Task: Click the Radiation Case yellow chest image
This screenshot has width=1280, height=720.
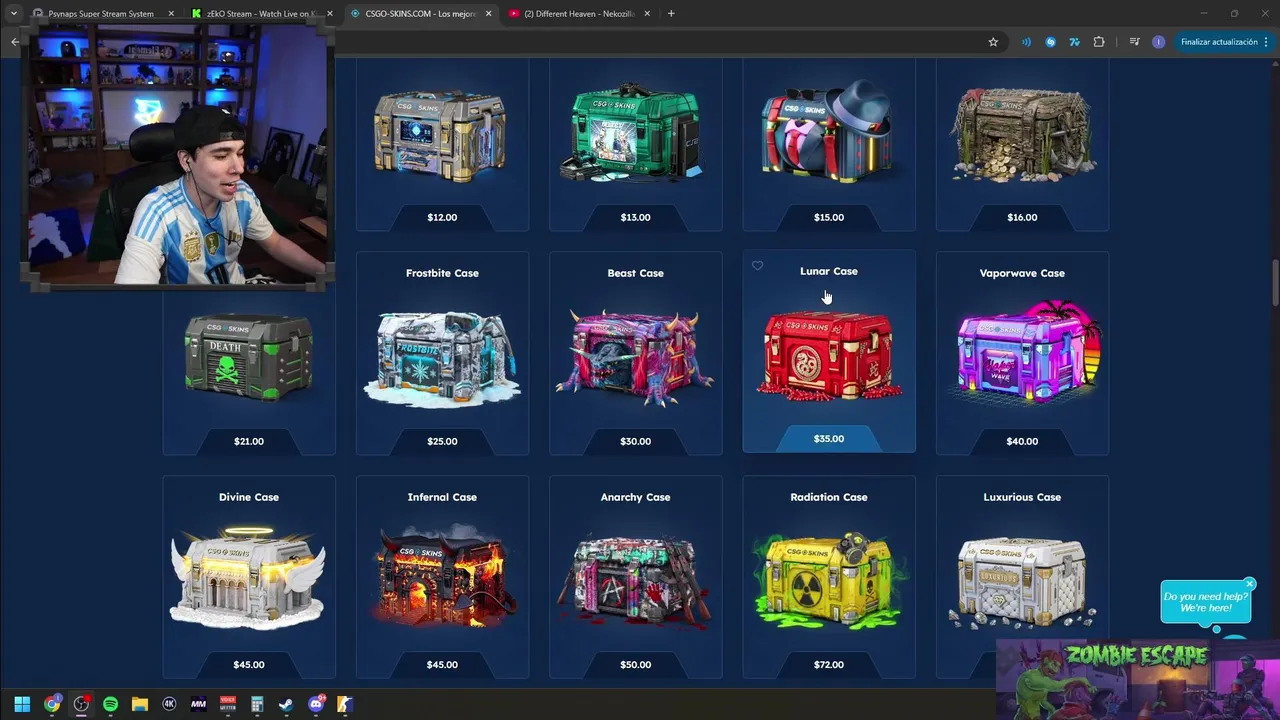Action: pyautogui.click(x=829, y=580)
